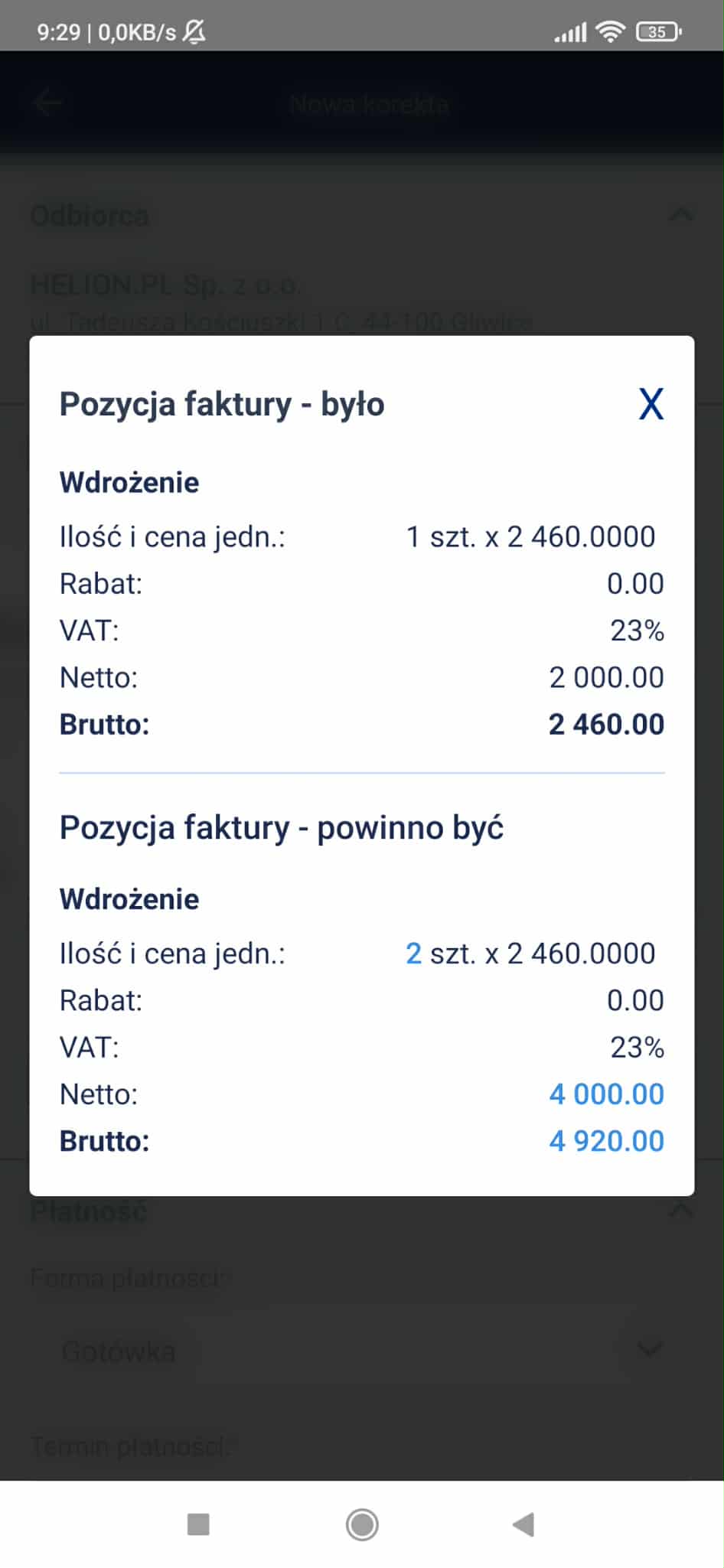This screenshot has height=1568, width=724.
Task: Tap the Android recent apps square button
Action: click(x=198, y=1524)
